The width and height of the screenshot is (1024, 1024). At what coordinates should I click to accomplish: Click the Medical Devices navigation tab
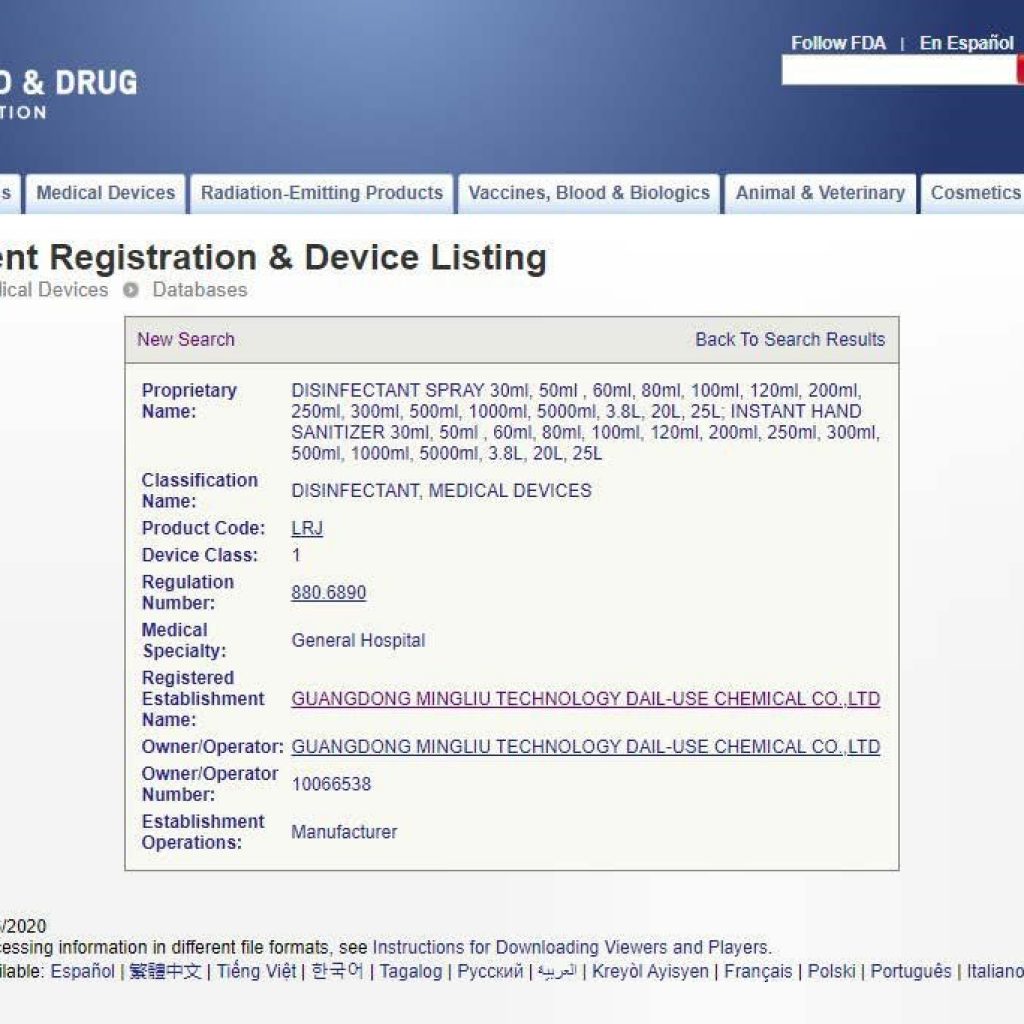pos(105,193)
